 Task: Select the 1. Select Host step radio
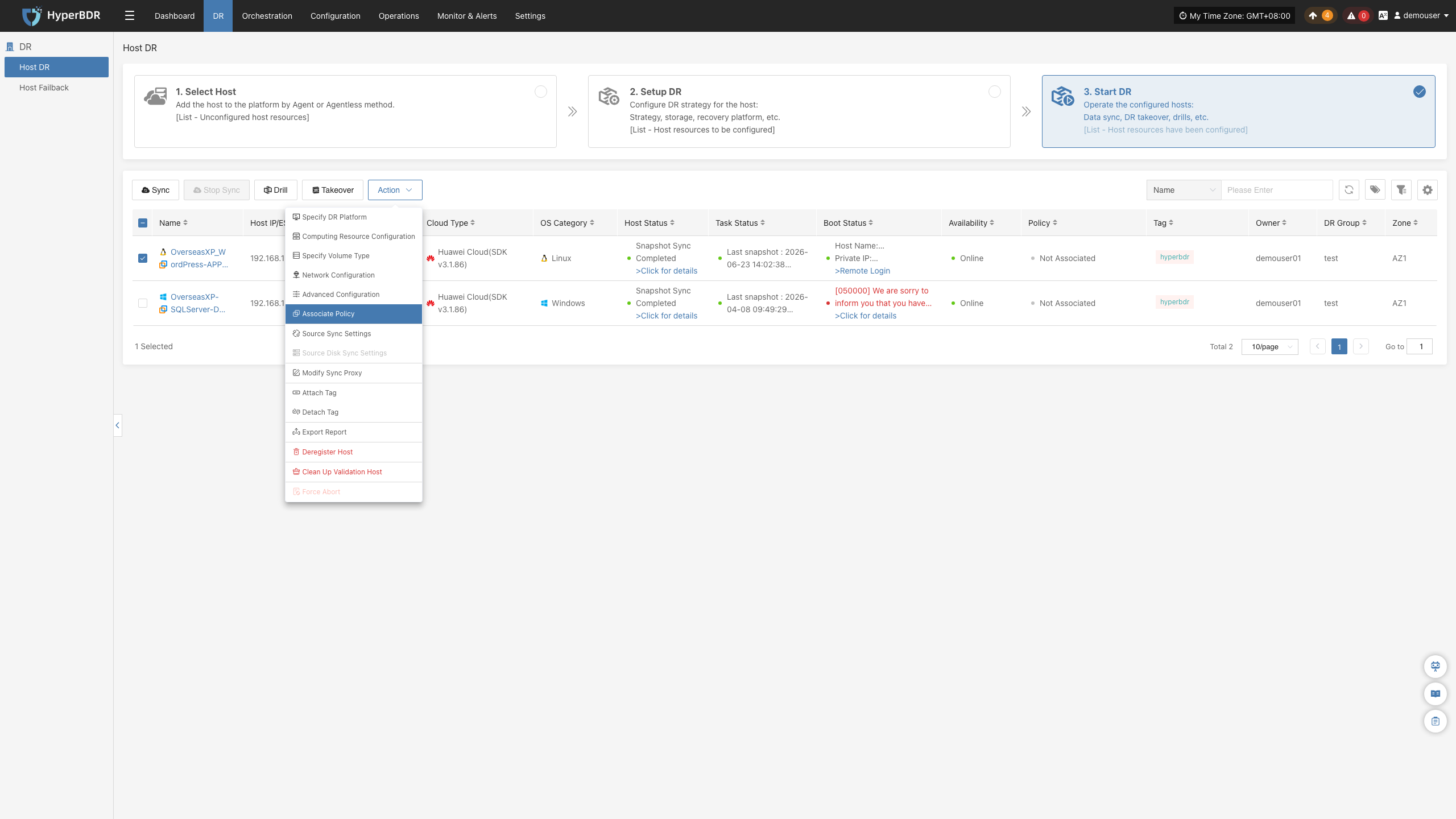pos(541,92)
